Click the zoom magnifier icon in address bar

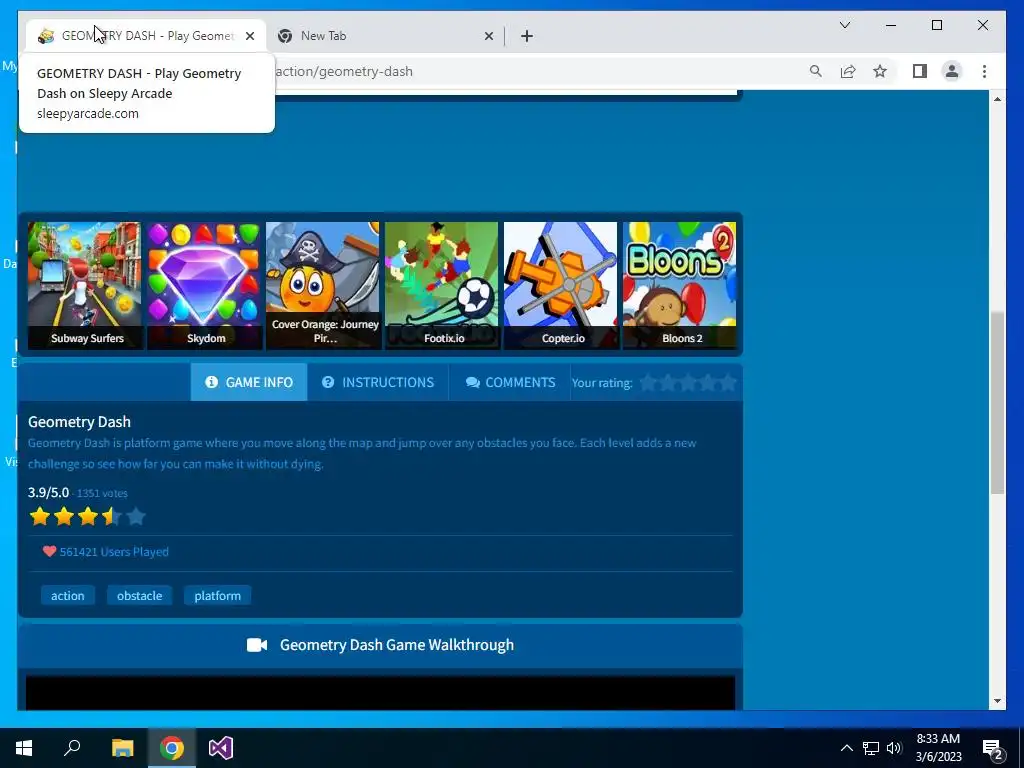pos(816,71)
